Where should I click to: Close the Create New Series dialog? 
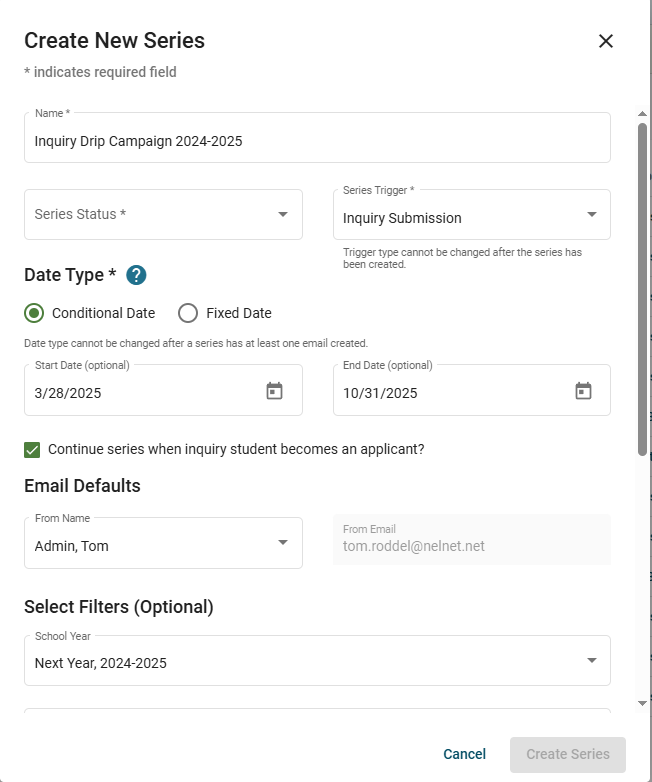click(x=605, y=41)
